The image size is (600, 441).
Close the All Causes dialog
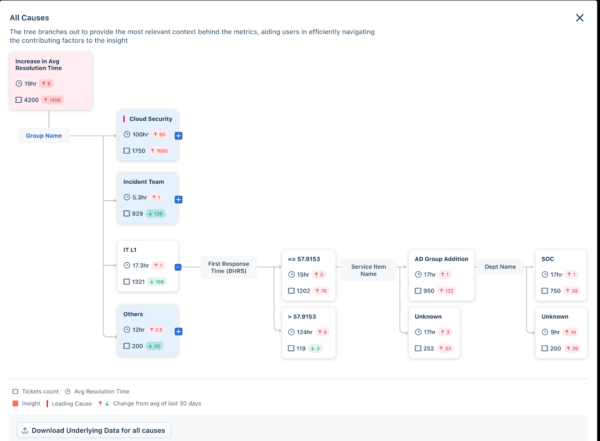pyautogui.click(x=580, y=18)
